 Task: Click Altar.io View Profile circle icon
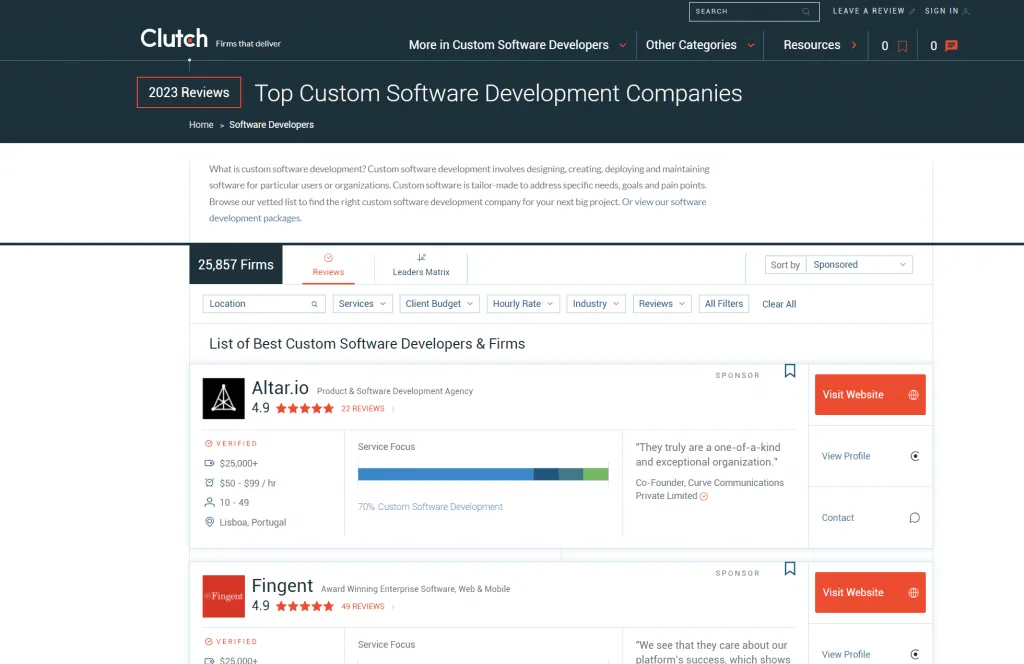click(x=915, y=456)
